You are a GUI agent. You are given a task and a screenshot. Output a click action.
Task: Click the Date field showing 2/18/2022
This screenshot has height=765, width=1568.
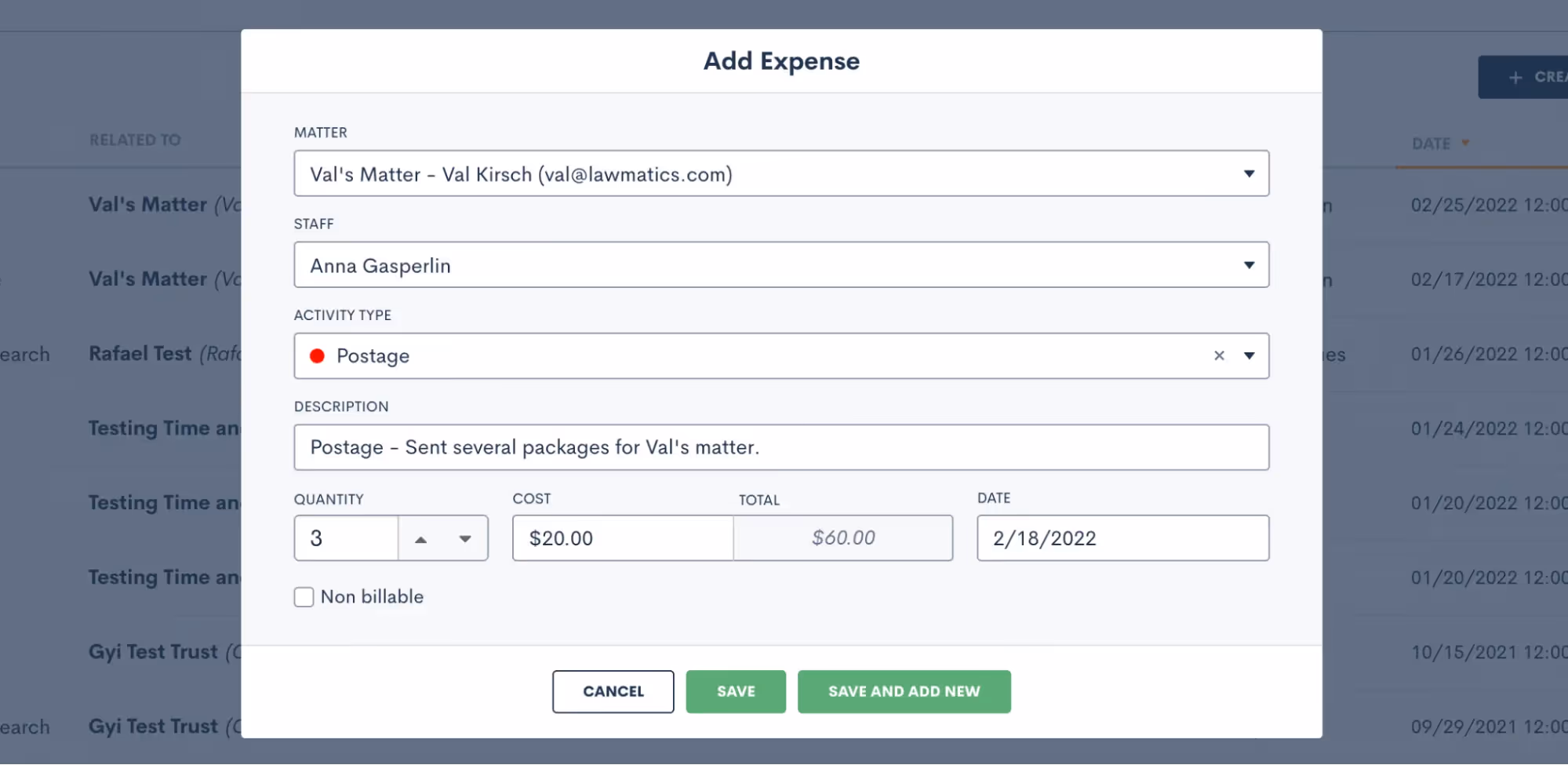tap(1122, 538)
